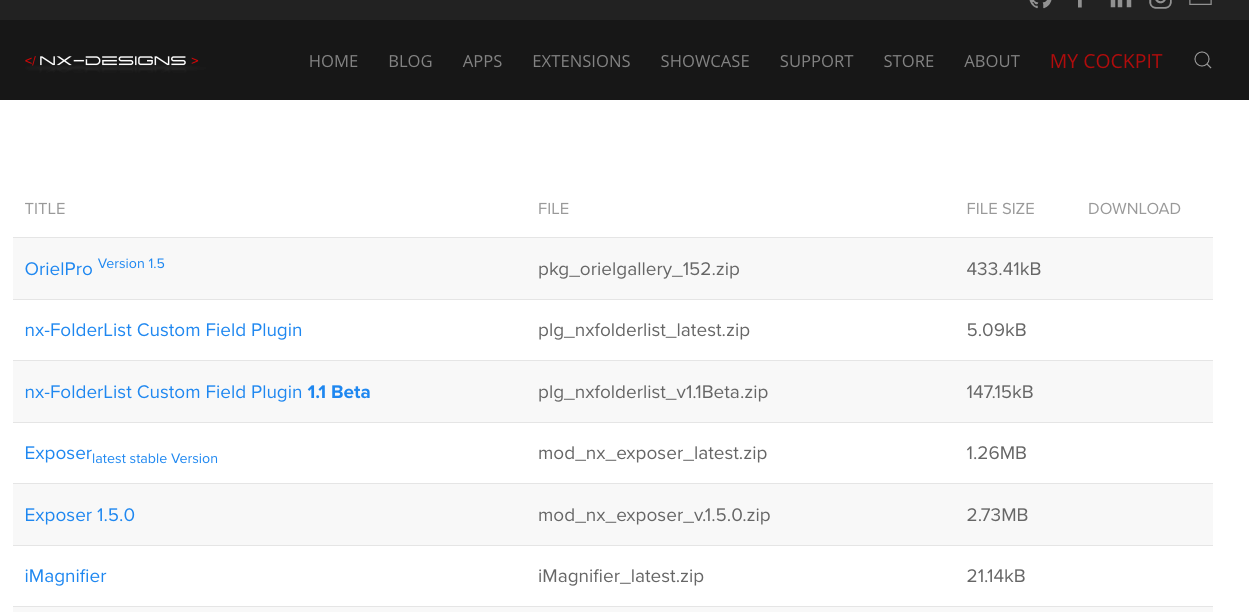Select the STORE menu entry
Screen dimensions: 1249x612
click(908, 61)
